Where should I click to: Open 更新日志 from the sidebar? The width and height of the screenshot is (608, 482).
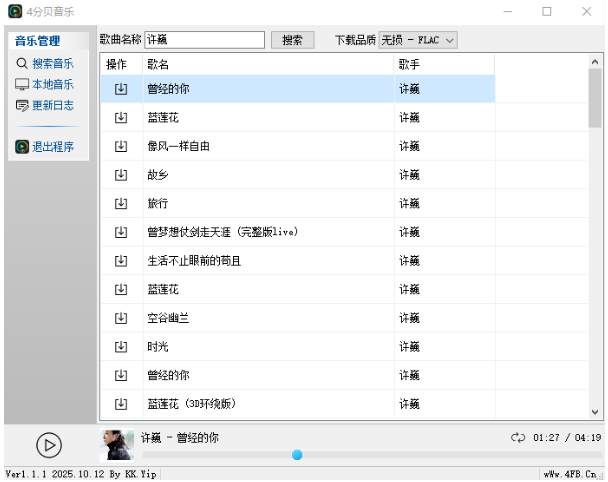pos(45,105)
